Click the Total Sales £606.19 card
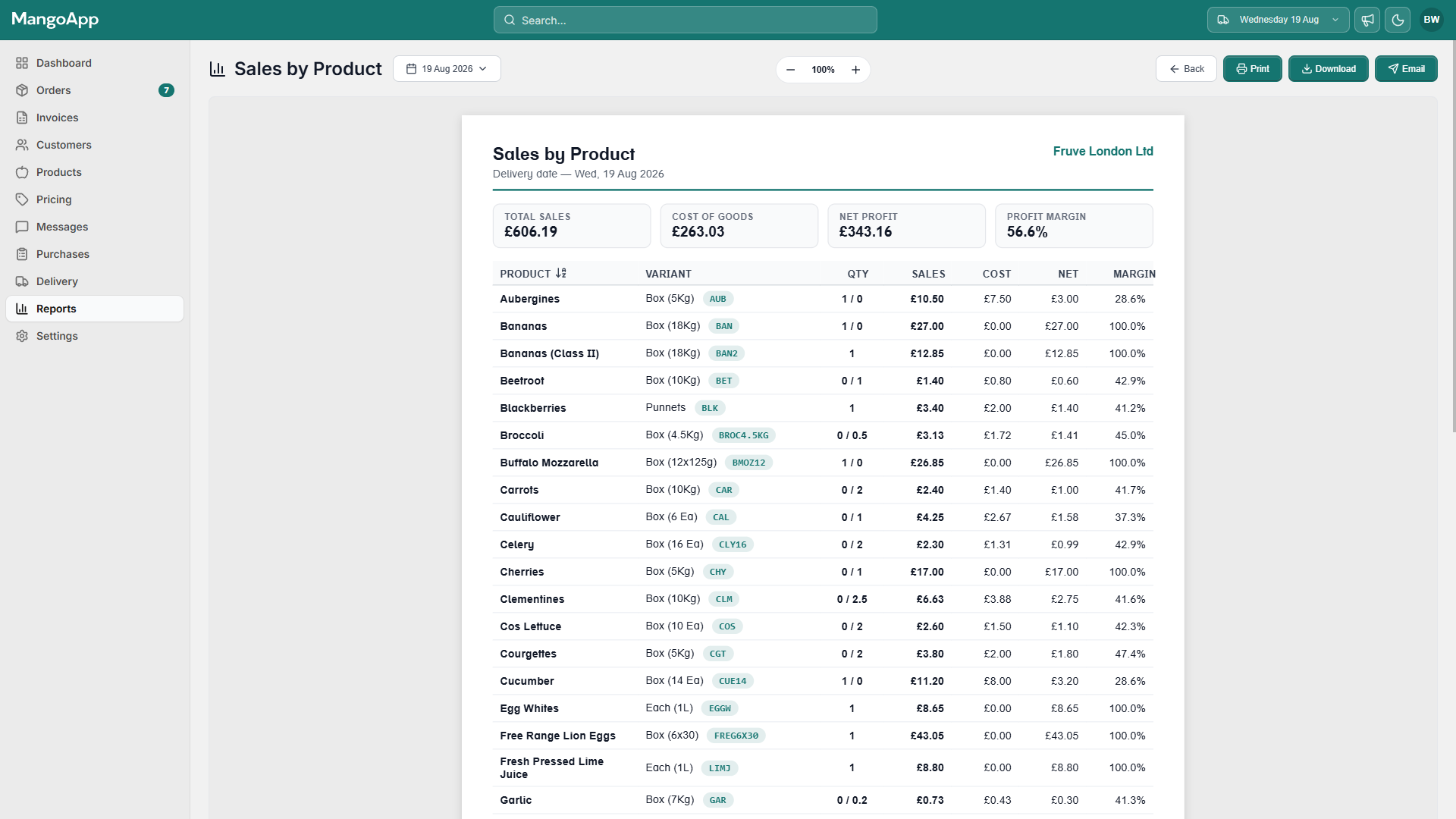Screen dimensions: 1456x819 [572, 225]
